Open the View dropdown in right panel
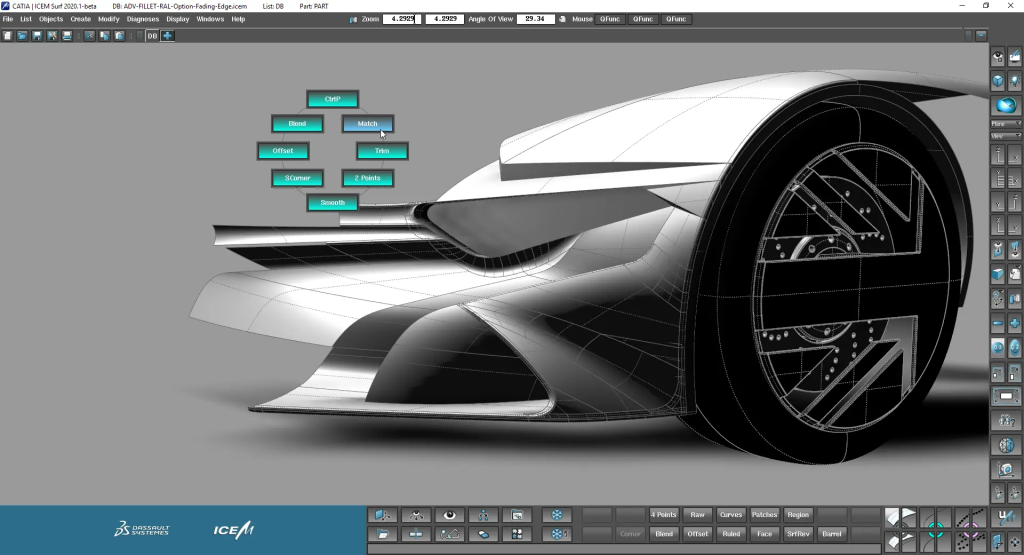This screenshot has height=555, width=1024. 1004,135
